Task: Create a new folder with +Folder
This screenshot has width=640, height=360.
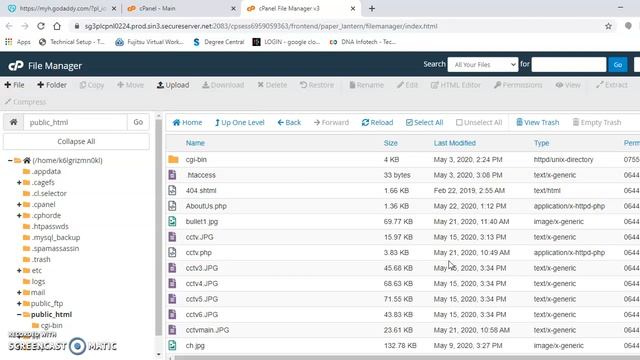Action: point(52,85)
